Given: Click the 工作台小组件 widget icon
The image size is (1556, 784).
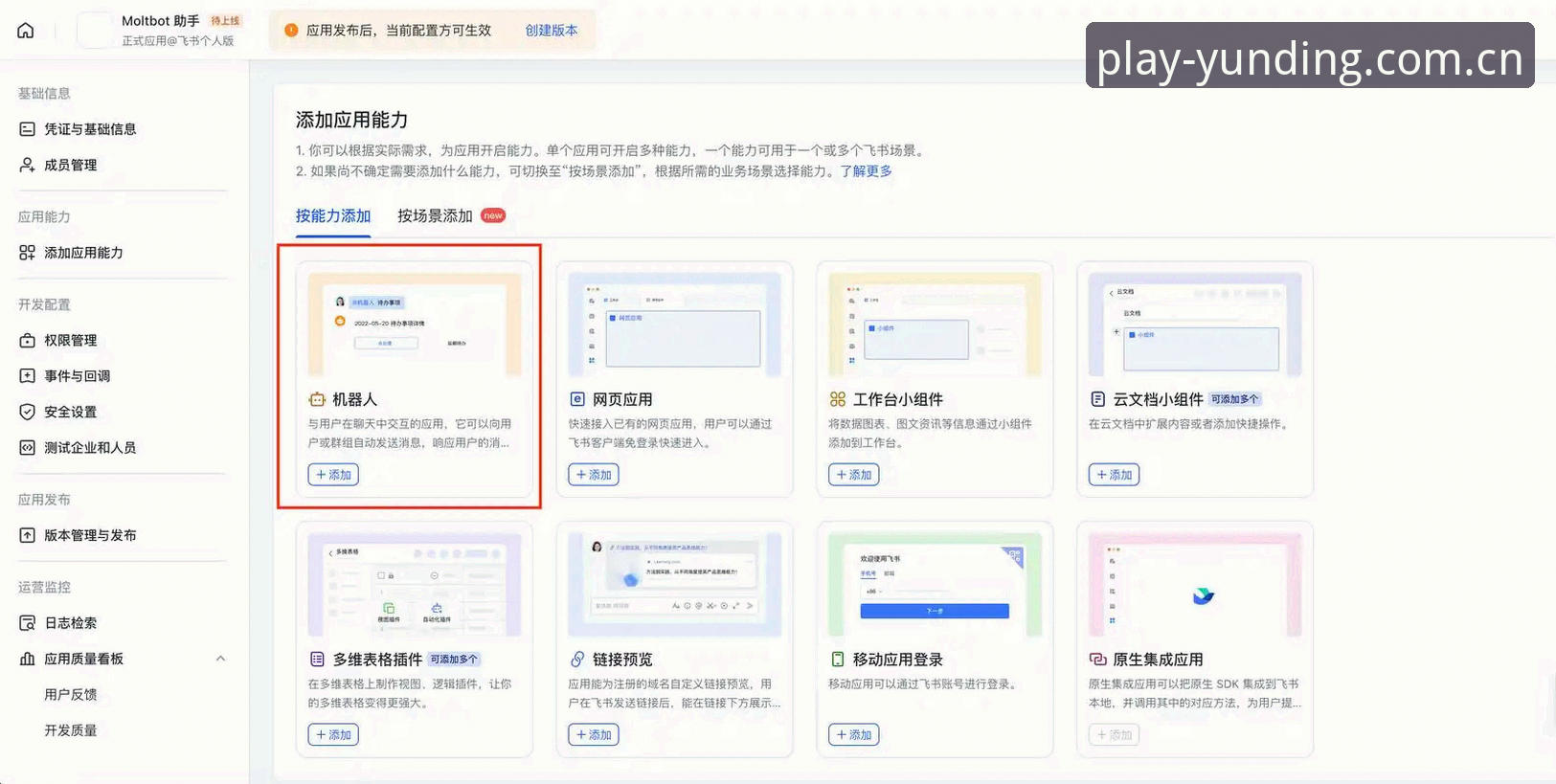Looking at the screenshot, I should coord(838,399).
